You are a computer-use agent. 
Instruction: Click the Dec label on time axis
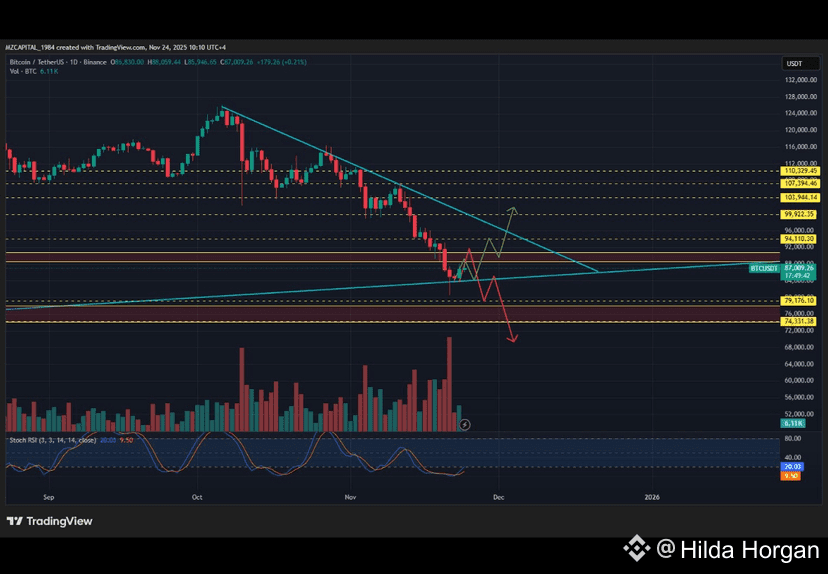(498, 497)
